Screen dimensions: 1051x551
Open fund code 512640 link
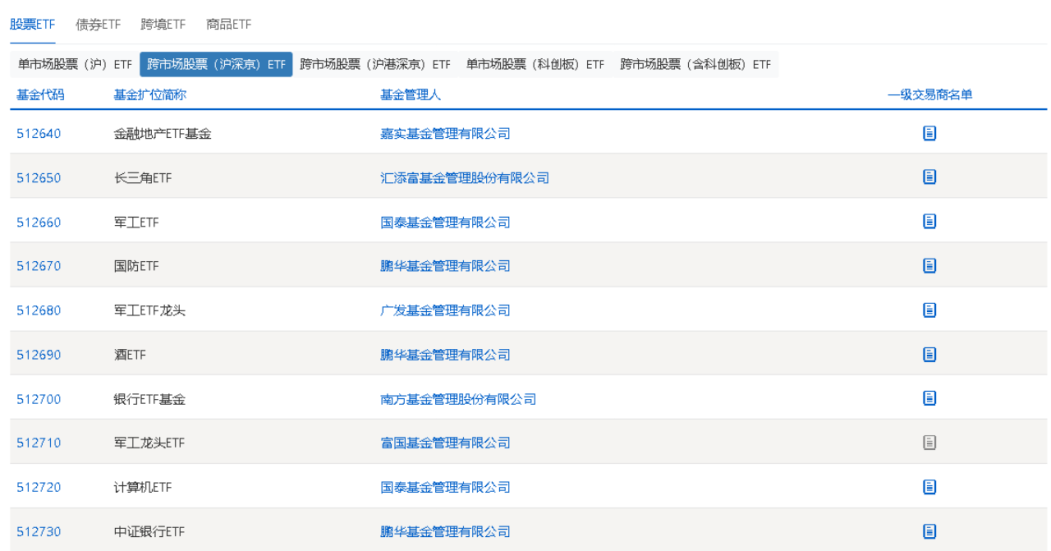(x=39, y=133)
